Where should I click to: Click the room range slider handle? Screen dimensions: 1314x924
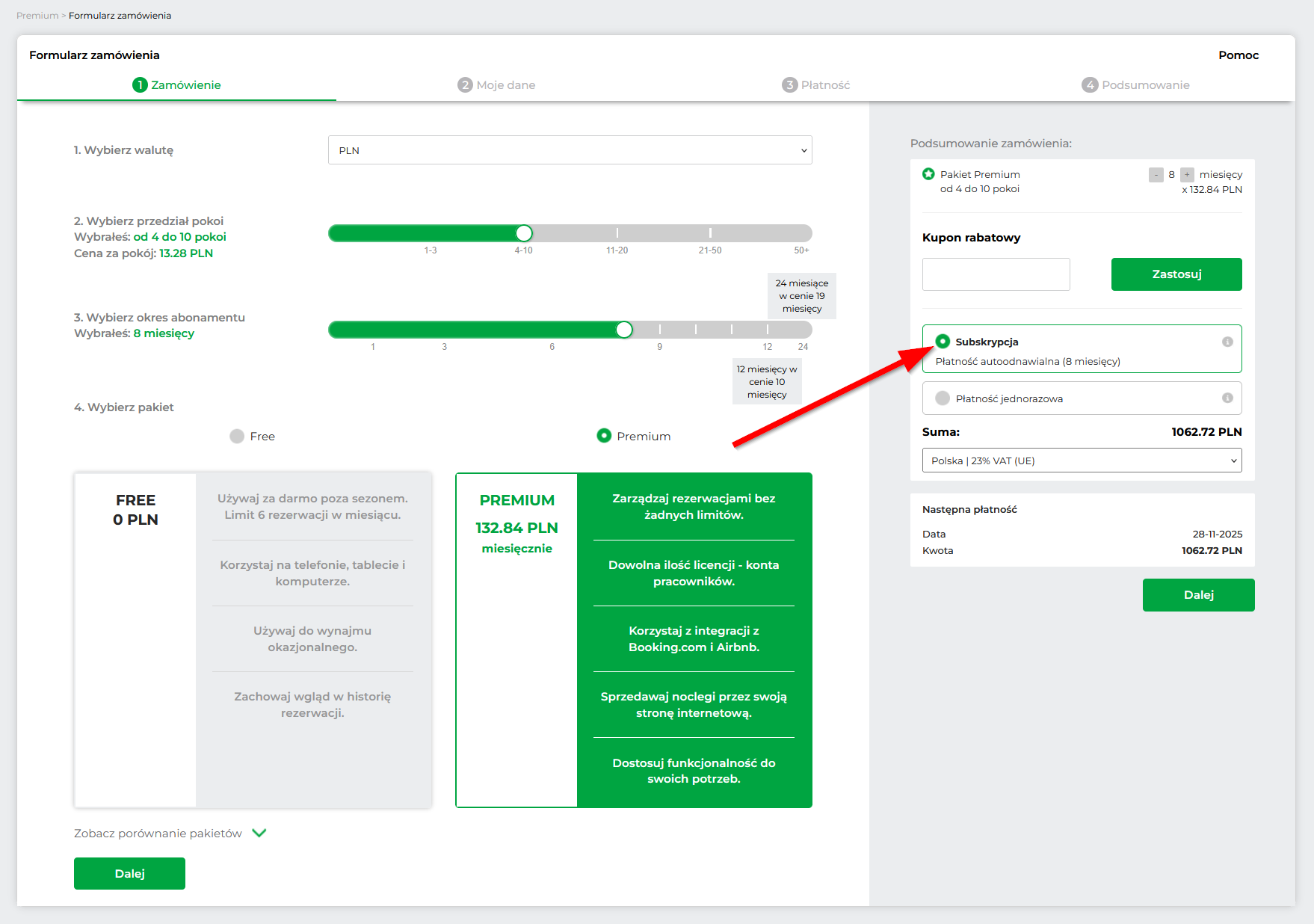click(524, 233)
